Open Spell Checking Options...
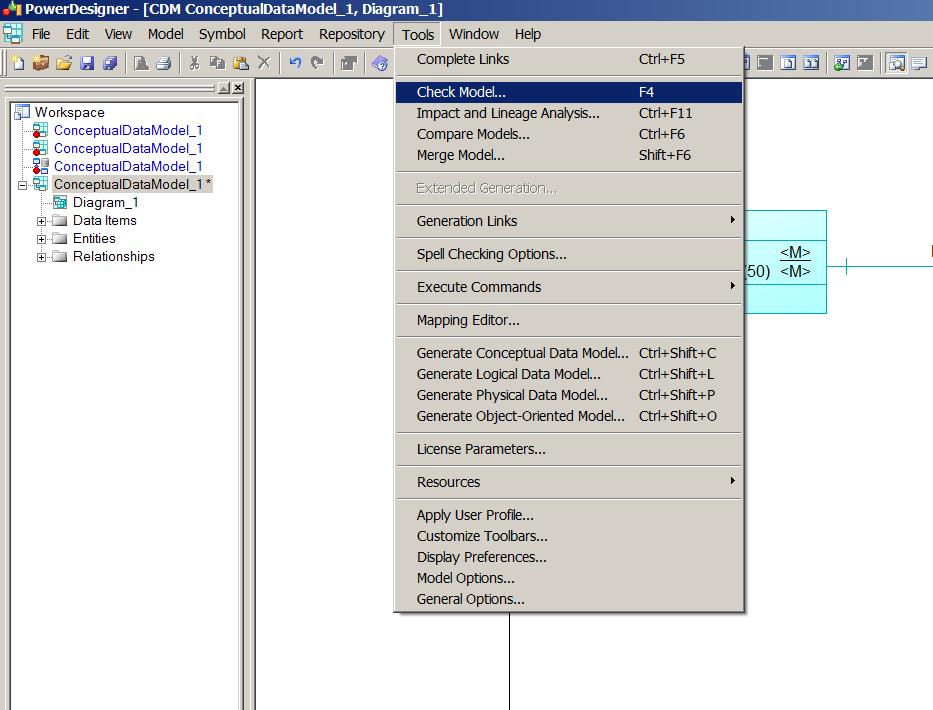This screenshot has width=933, height=710. (569, 254)
